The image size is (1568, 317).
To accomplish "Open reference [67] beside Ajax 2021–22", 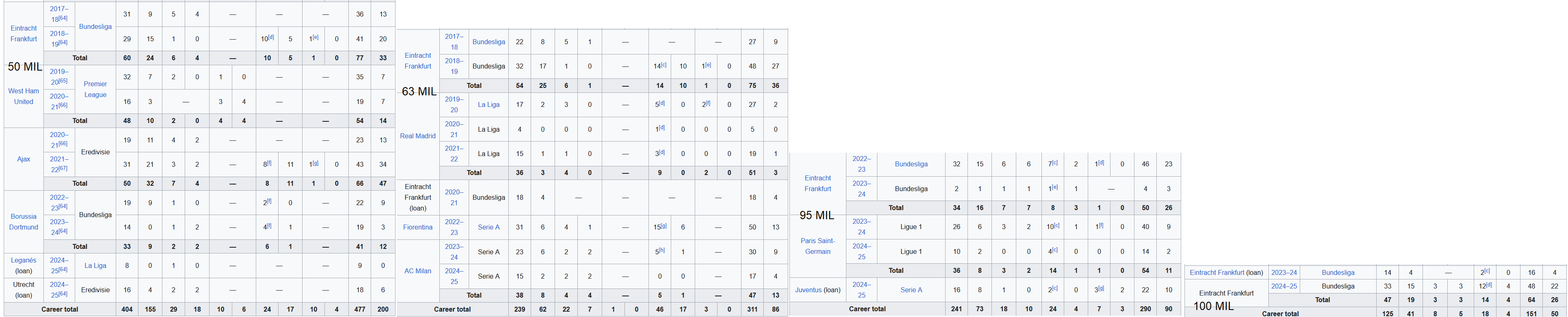I will pos(63,168).
